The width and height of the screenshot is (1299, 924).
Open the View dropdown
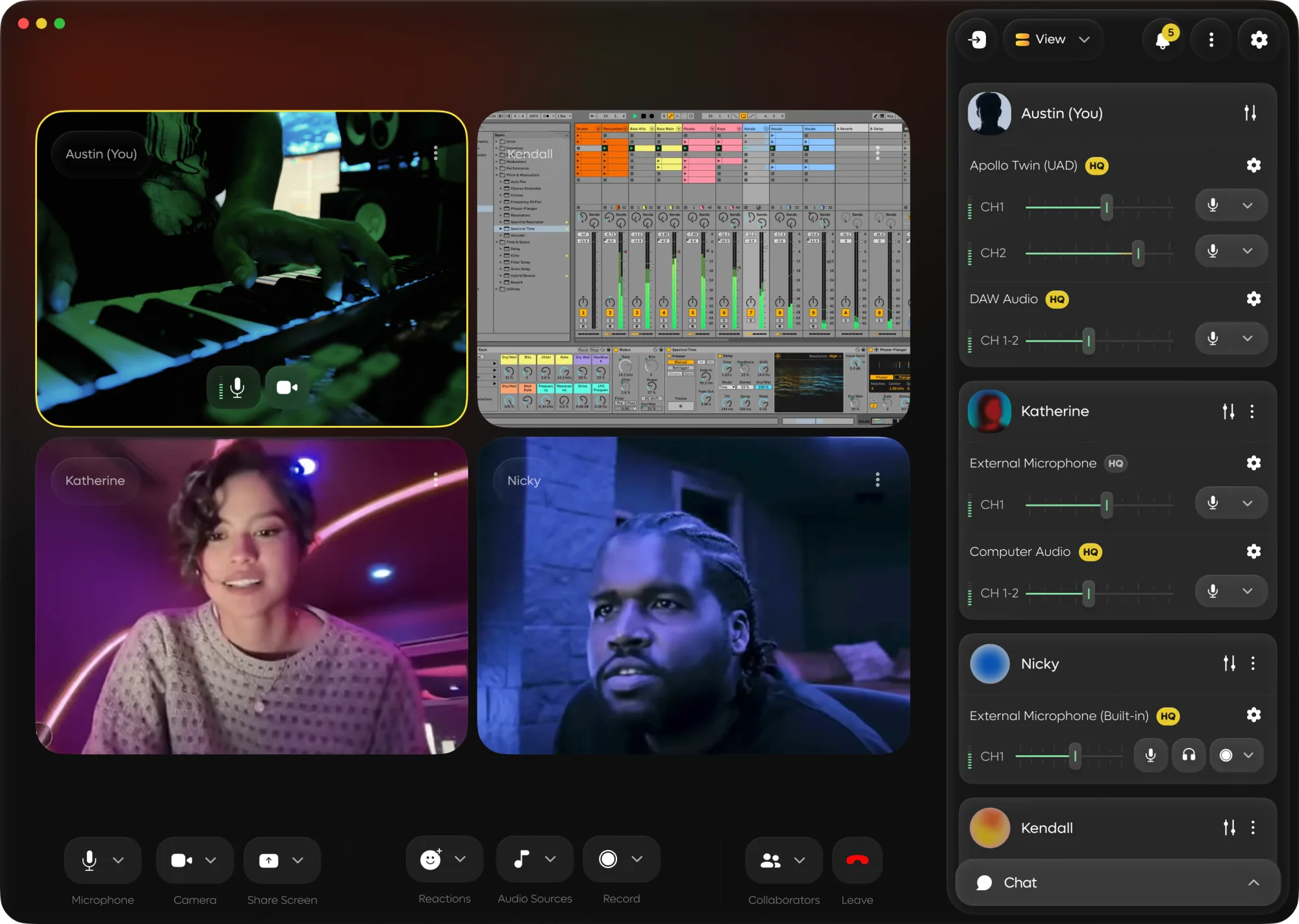click(1052, 40)
